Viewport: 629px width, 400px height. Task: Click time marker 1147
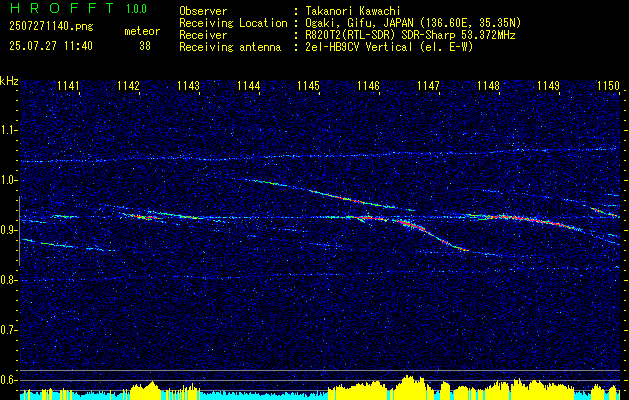pos(428,86)
